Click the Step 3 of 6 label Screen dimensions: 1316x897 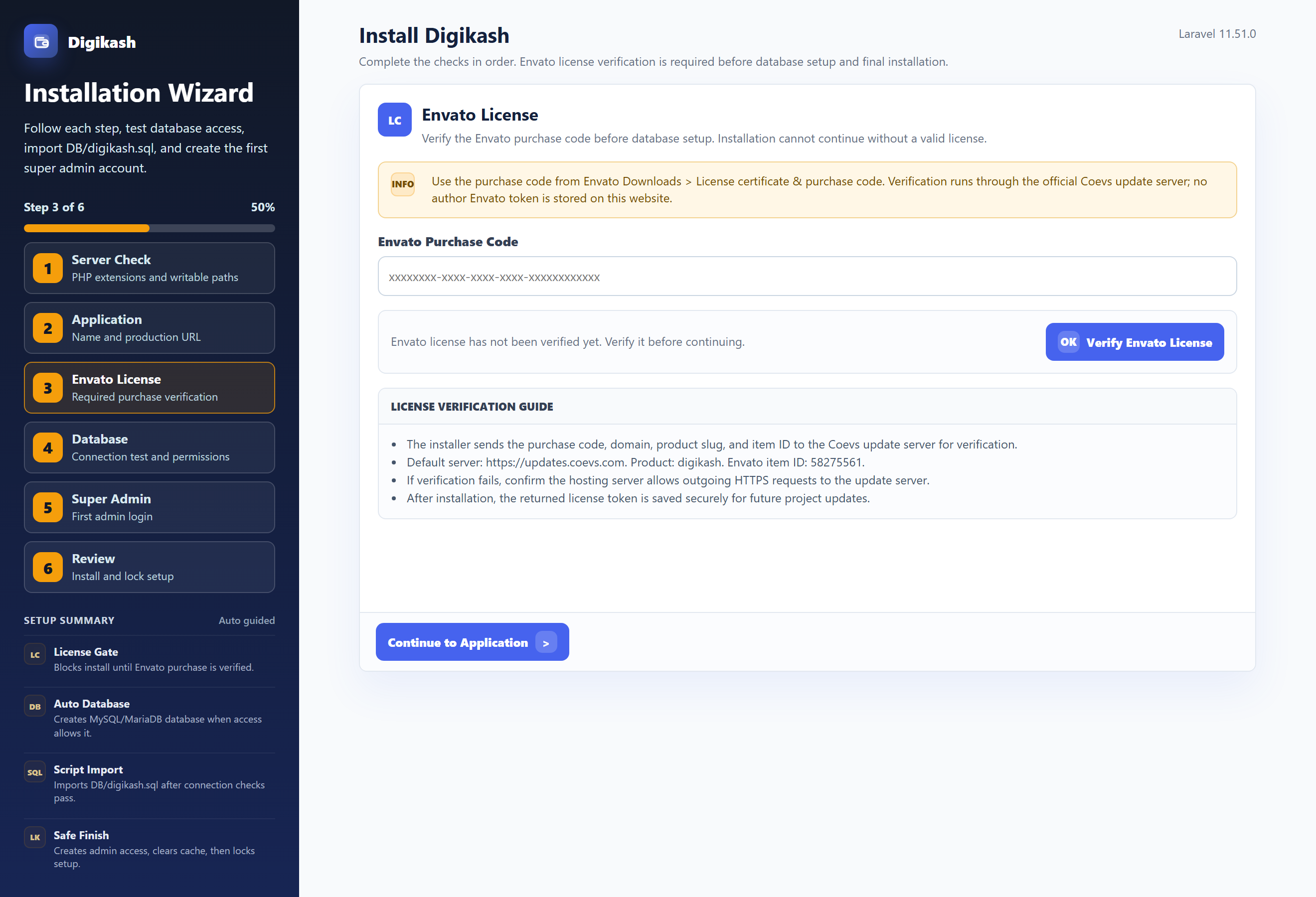coord(54,208)
